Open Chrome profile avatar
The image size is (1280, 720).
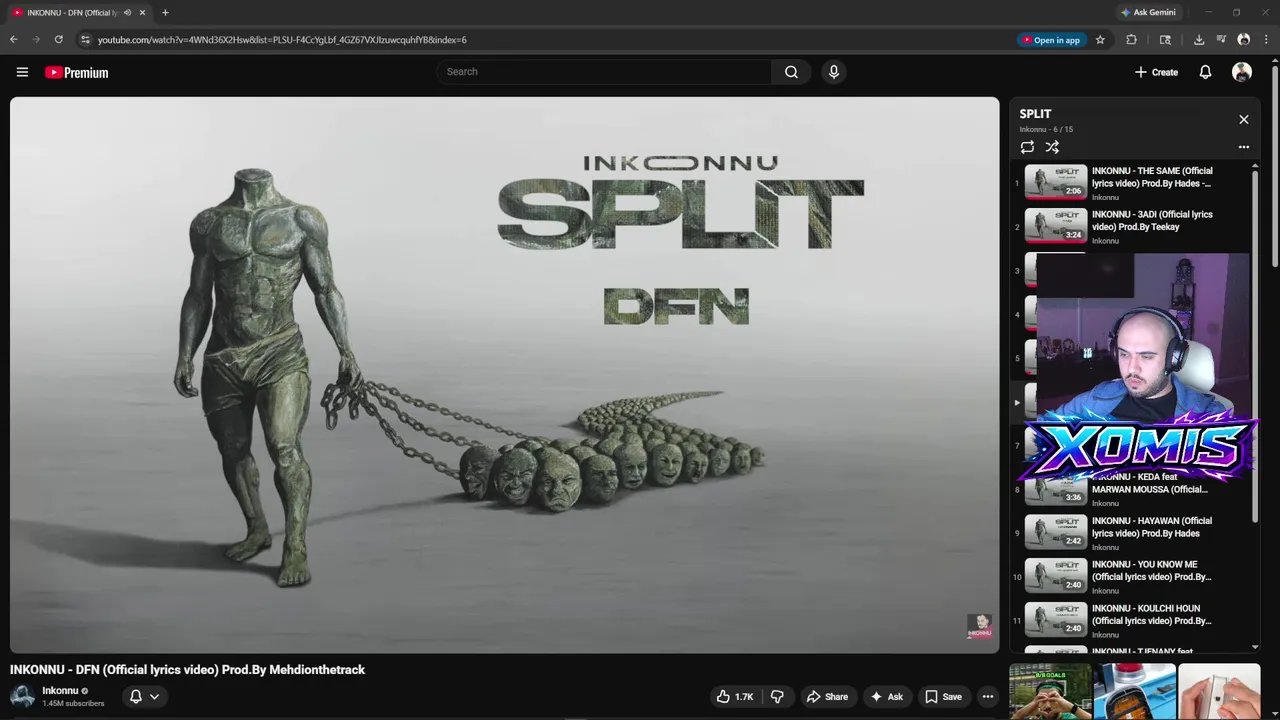pos(1244,40)
